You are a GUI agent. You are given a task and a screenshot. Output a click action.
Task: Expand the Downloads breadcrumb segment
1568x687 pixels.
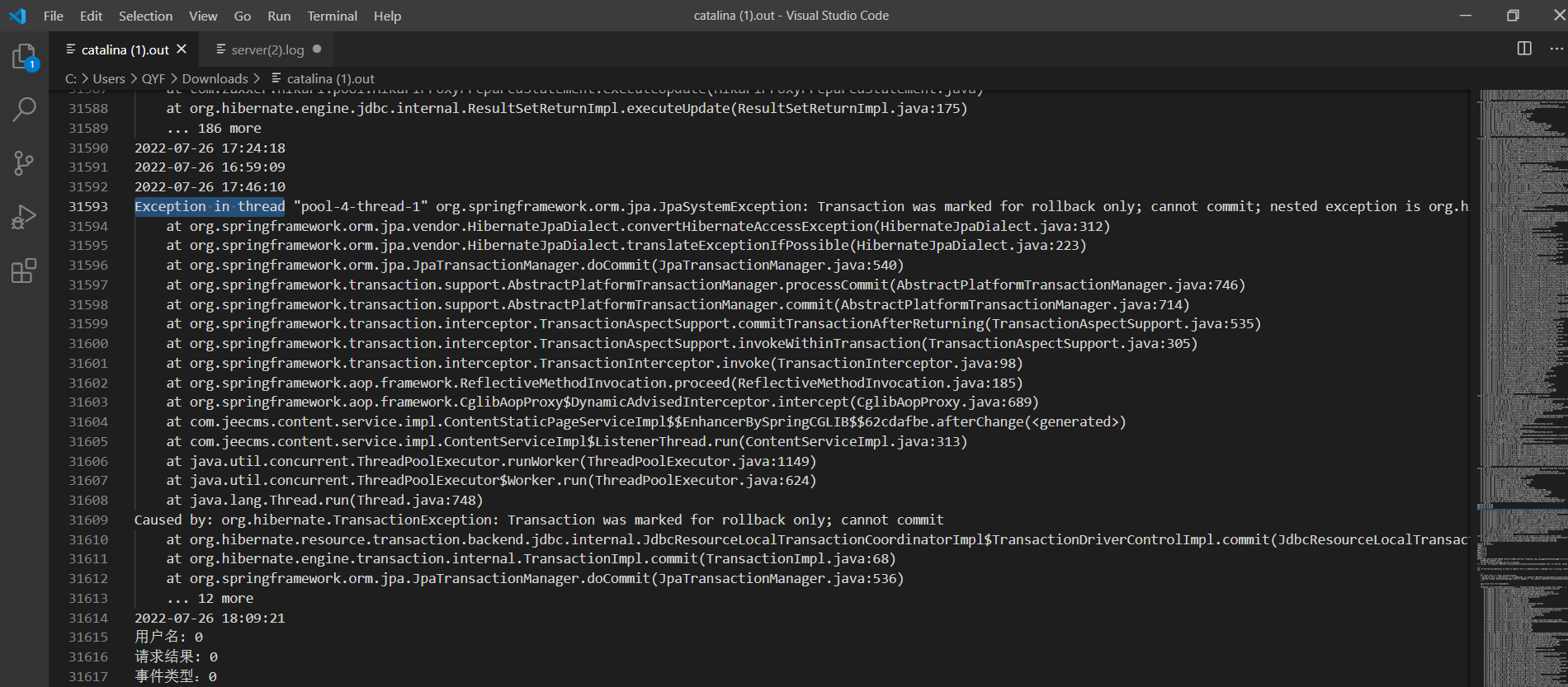pyautogui.click(x=215, y=79)
